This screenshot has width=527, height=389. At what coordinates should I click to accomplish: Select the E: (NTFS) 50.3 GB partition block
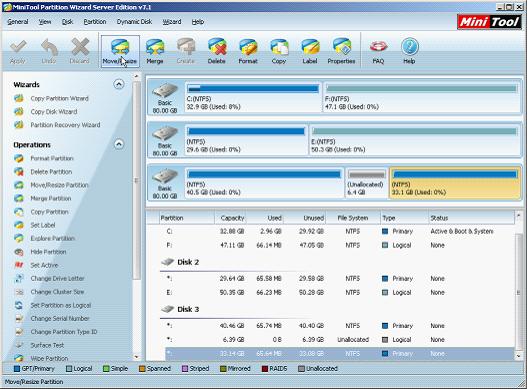[414, 140]
